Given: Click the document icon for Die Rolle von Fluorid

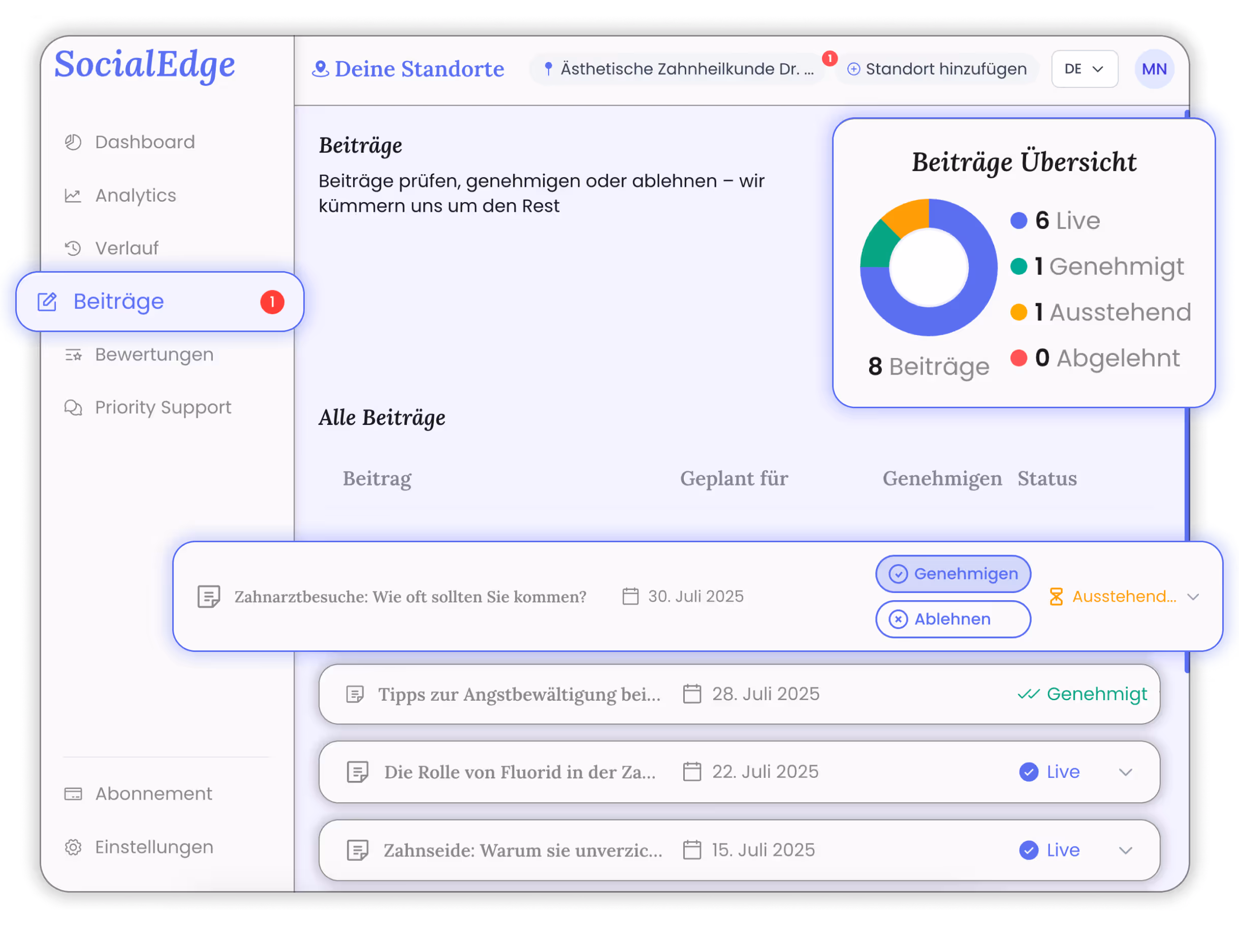Looking at the screenshot, I should coord(358,772).
